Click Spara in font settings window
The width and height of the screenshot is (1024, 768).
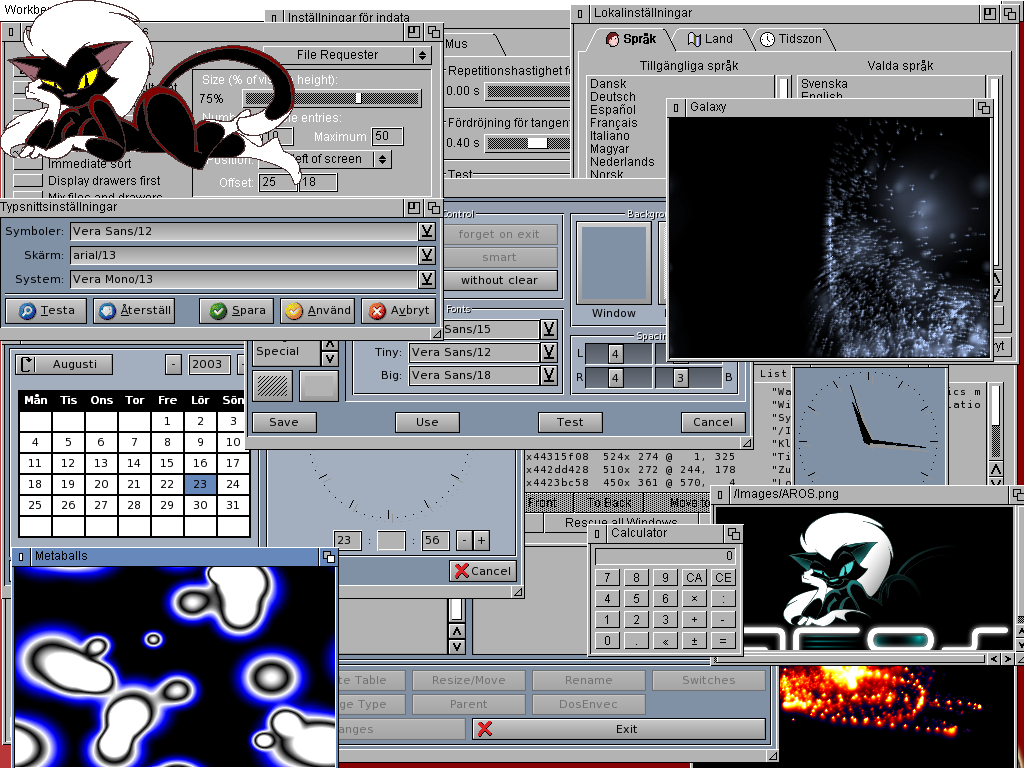pyautogui.click(x=237, y=311)
